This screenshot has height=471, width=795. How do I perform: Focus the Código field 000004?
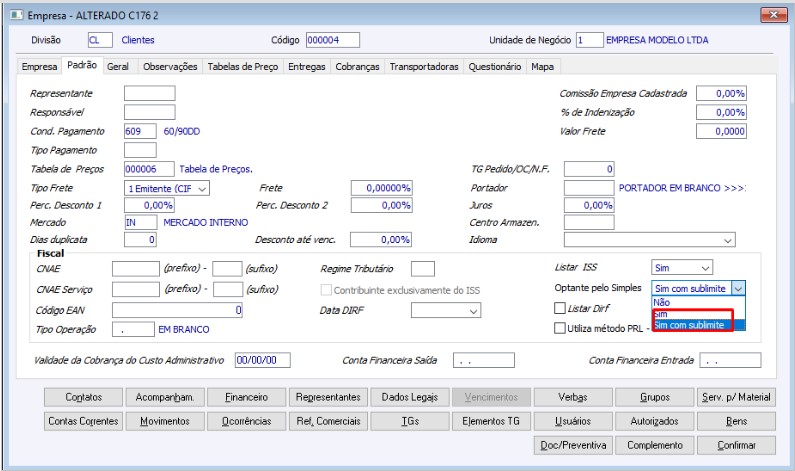(333, 40)
